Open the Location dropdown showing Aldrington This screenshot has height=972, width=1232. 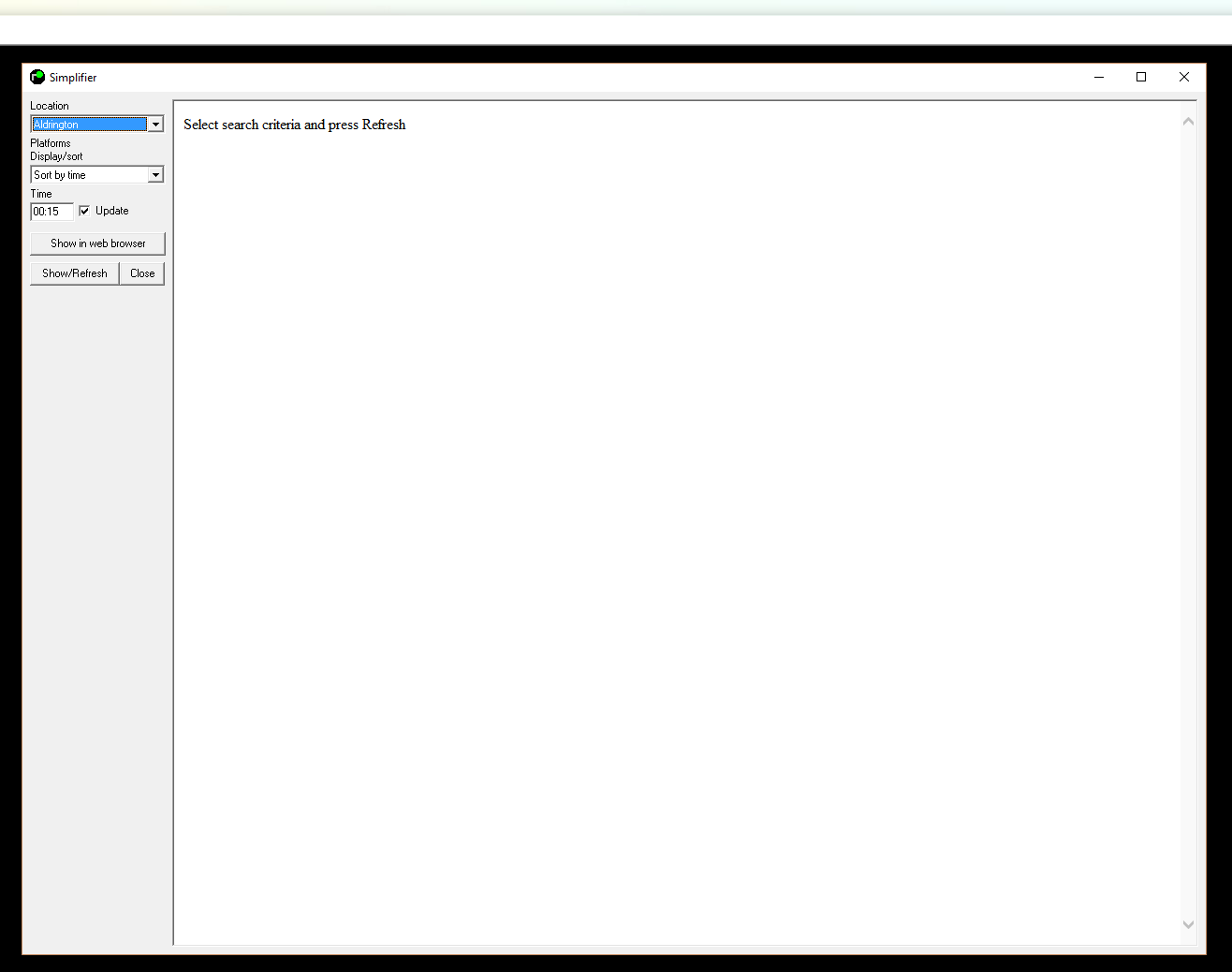tap(97, 125)
